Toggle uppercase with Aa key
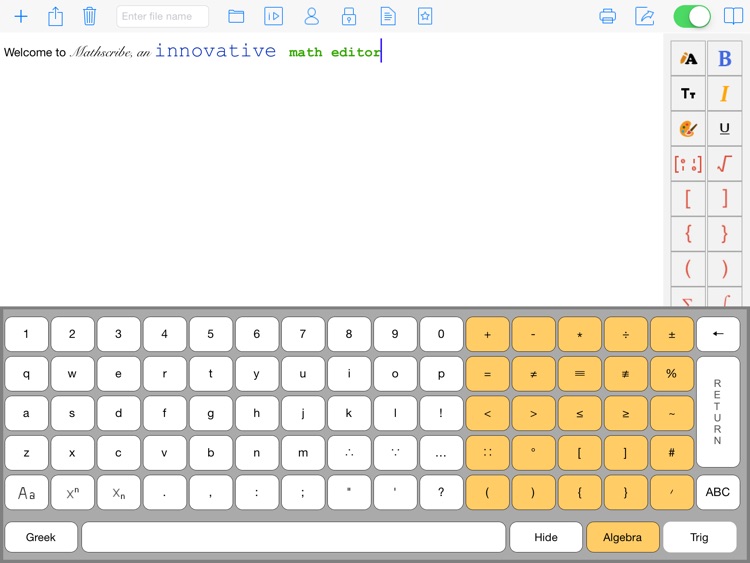This screenshot has height=563, width=750. point(27,492)
